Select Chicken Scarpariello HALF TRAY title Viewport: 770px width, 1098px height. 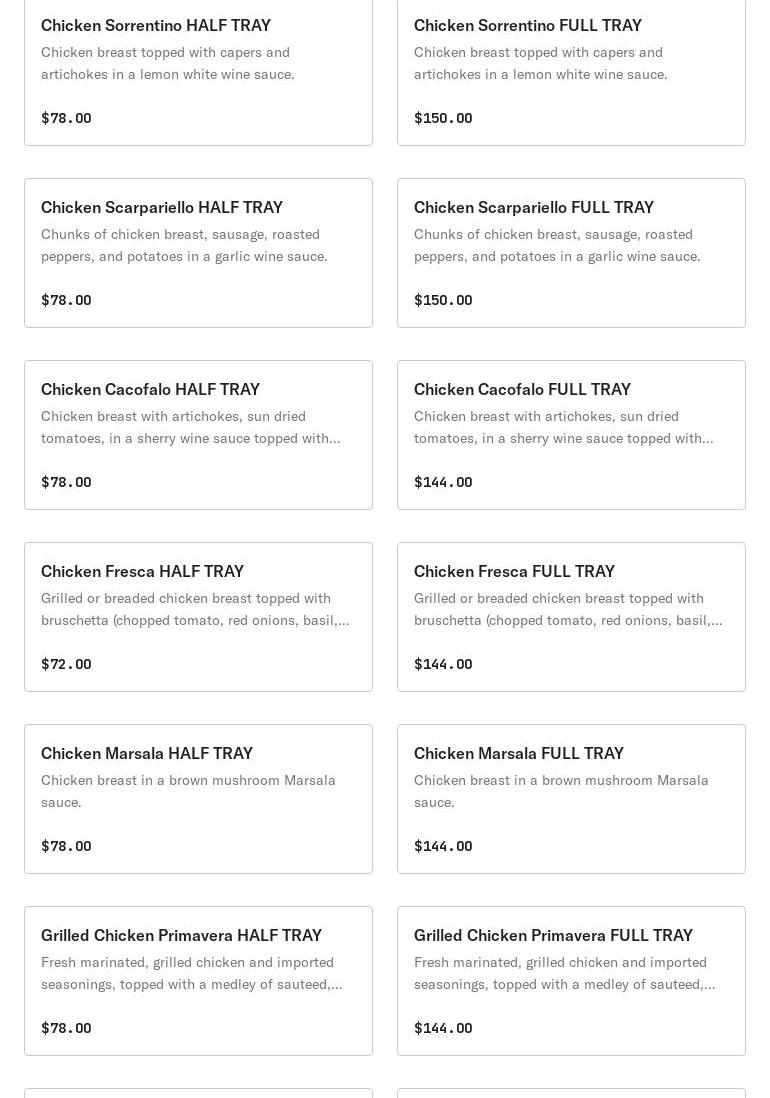pyautogui.click(x=162, y=207)
